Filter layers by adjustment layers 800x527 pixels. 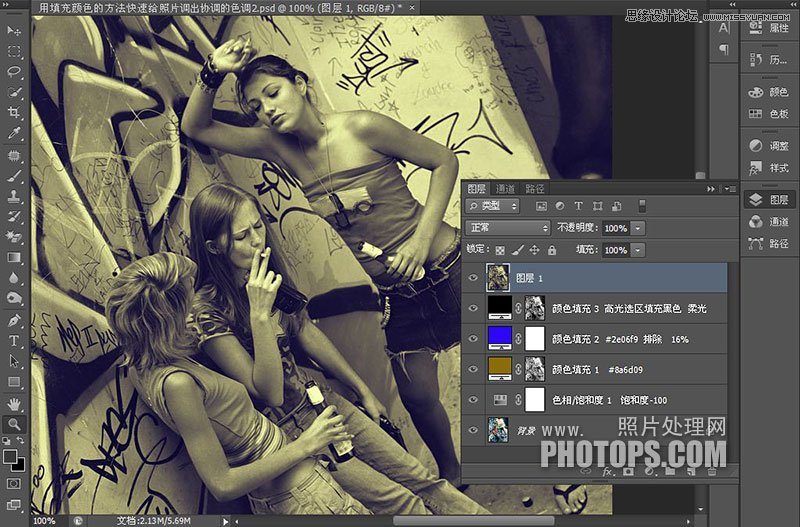[560, 206]
